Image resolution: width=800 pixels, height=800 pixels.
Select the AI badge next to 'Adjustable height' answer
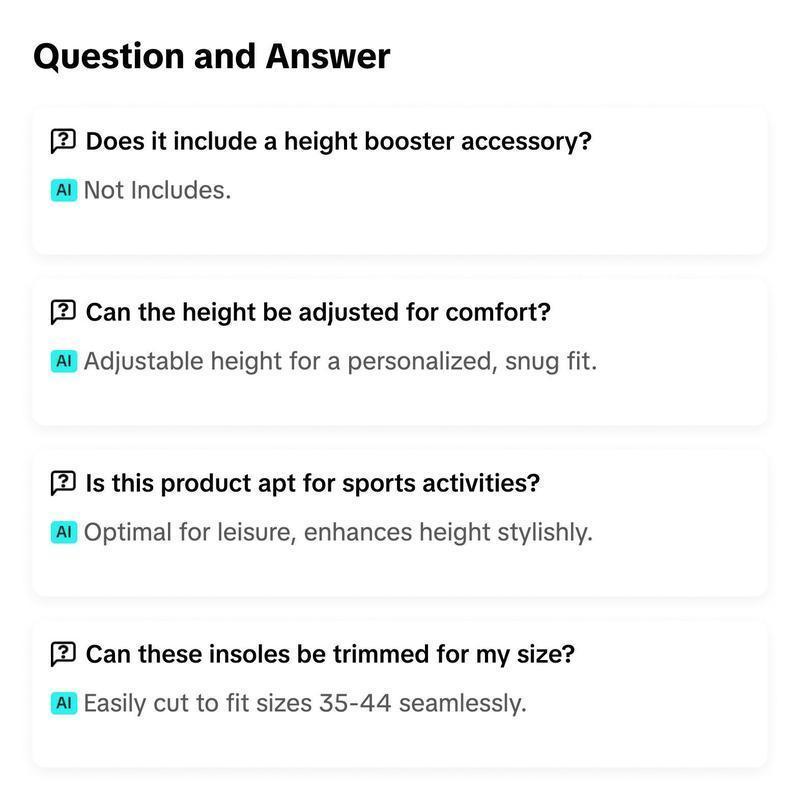pyautogui.click(x=65, y=360)
